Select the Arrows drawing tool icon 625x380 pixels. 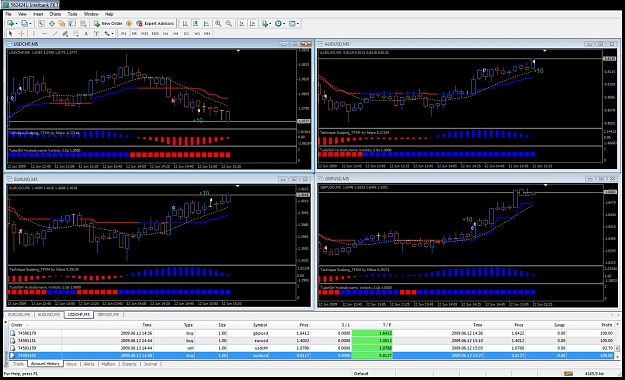click(x=107, y=34)
